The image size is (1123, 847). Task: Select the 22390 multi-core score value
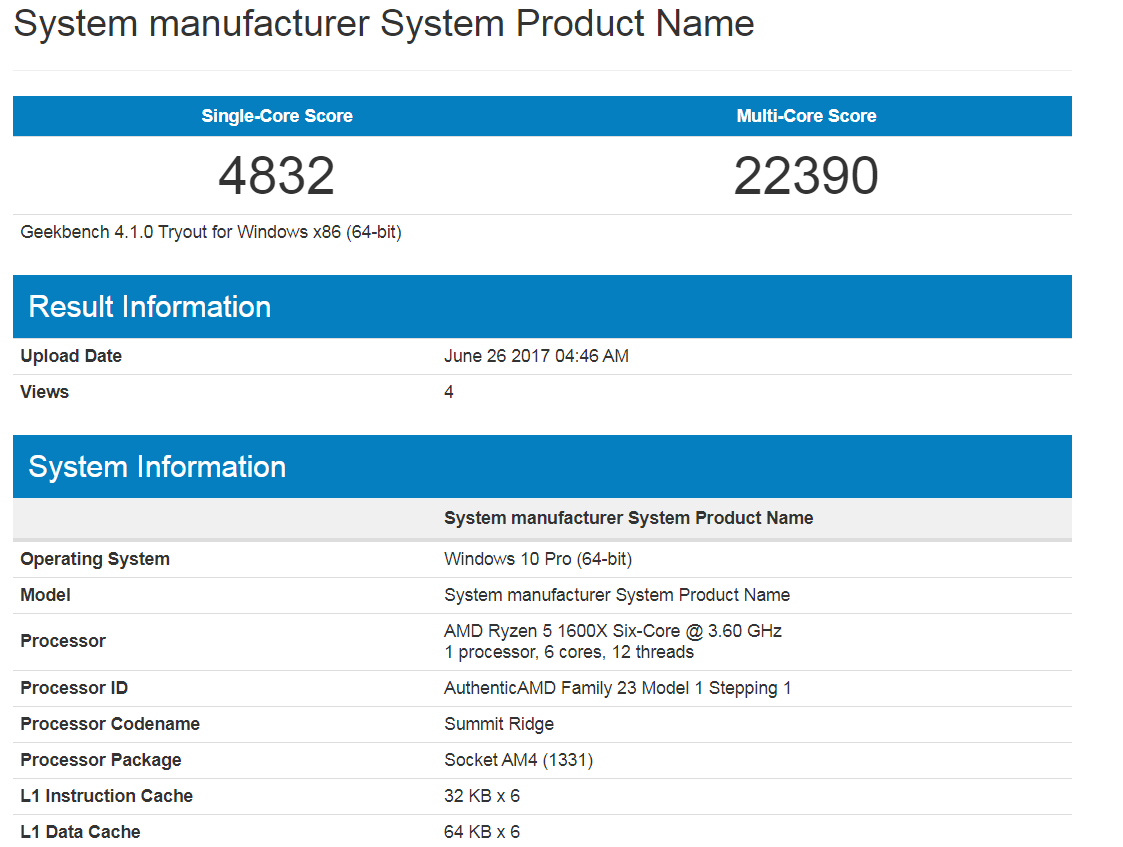click(x=806, y=175)
